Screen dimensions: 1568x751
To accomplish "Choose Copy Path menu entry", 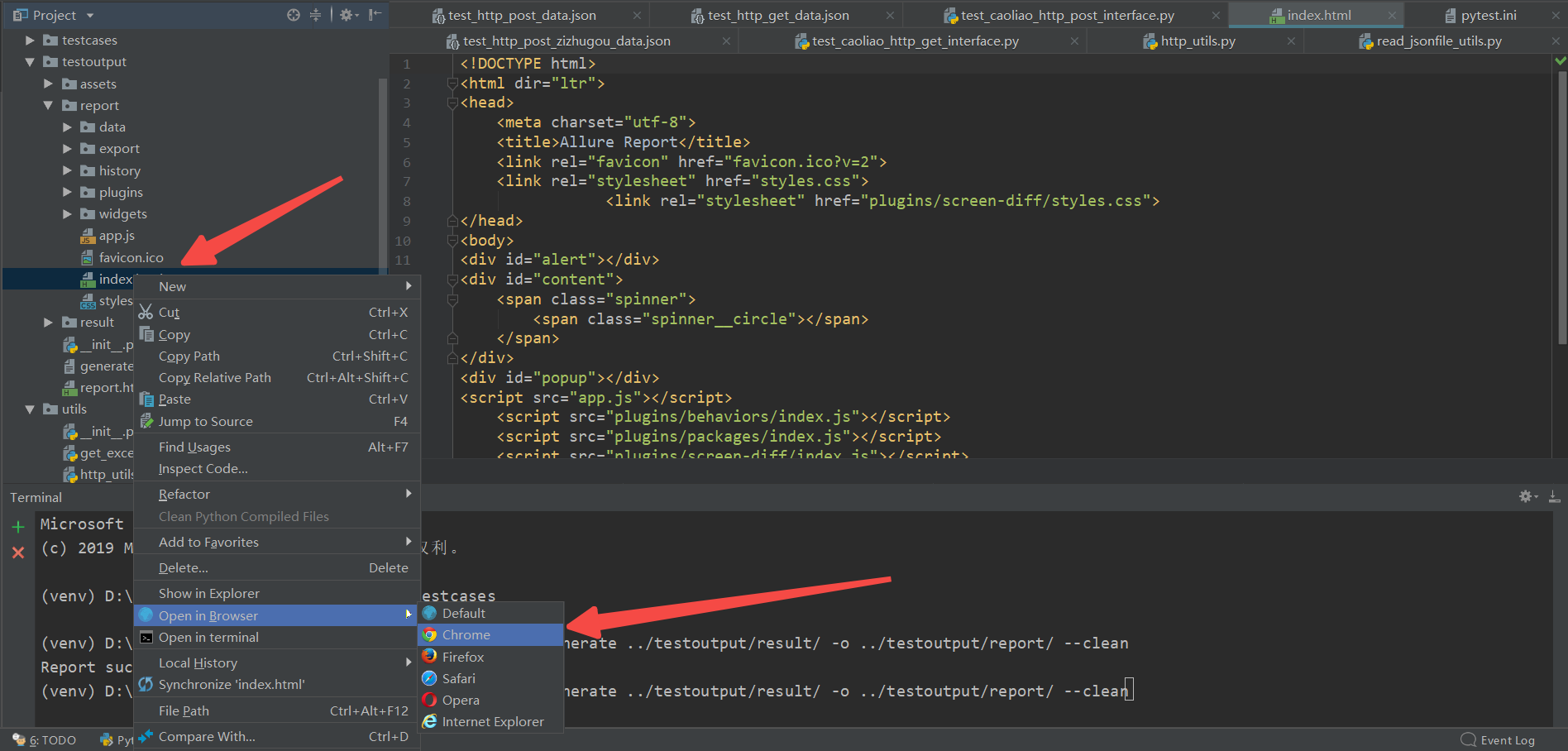I will tap(277, 356).
